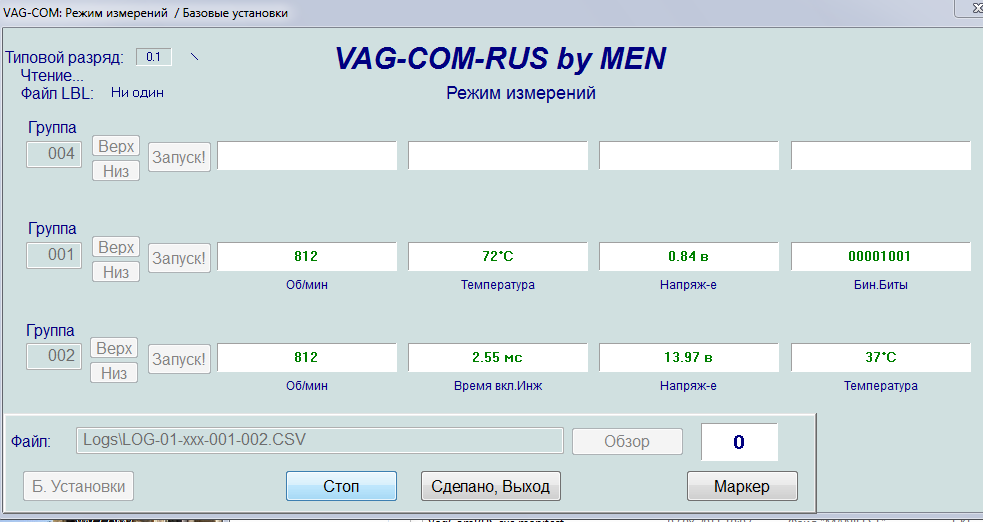Screen dimensions: 983x522
Task: Click Запуск! for group 001
Action: pos(179,258)
